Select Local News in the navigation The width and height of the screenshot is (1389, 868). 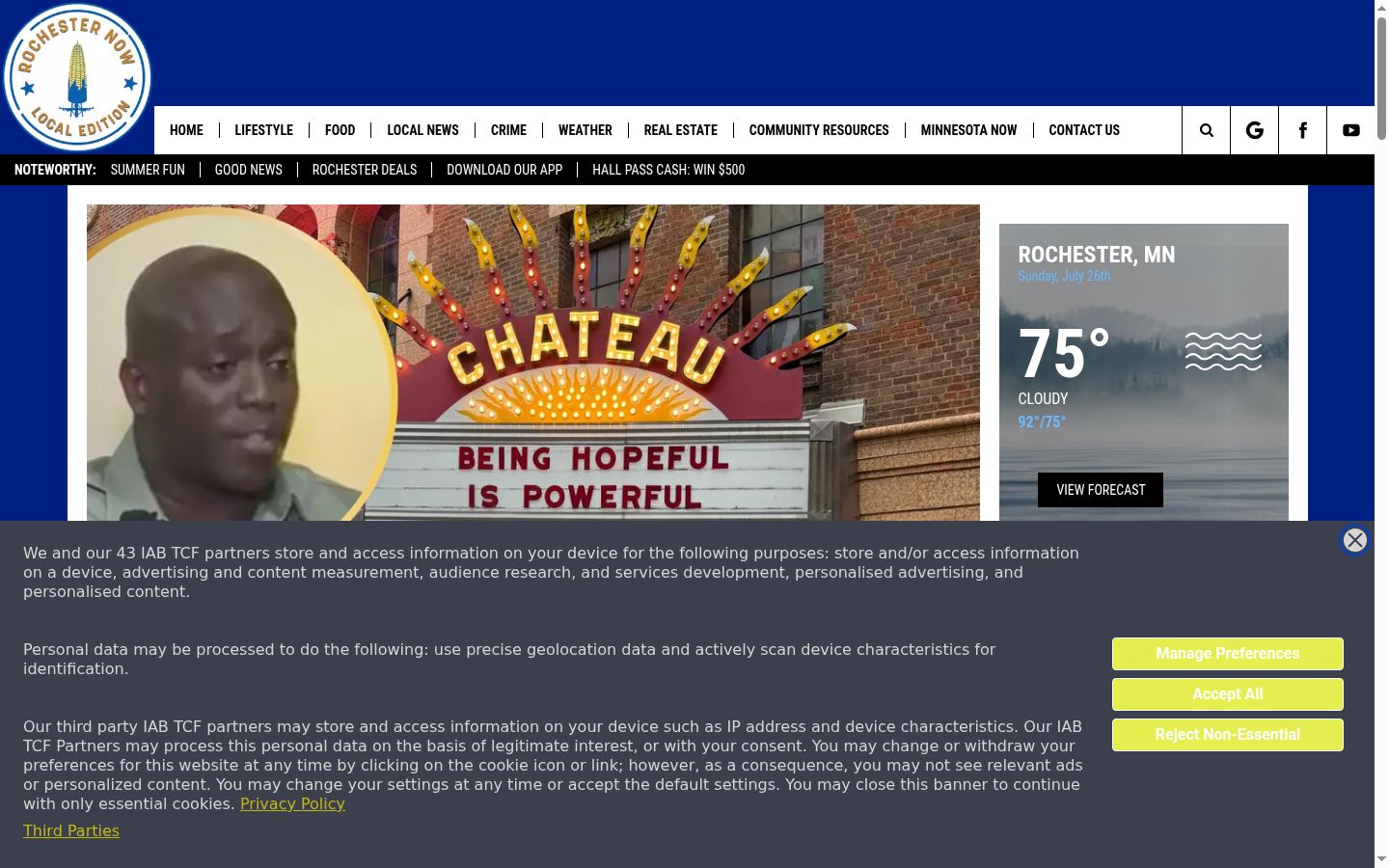tap(422, 130)
